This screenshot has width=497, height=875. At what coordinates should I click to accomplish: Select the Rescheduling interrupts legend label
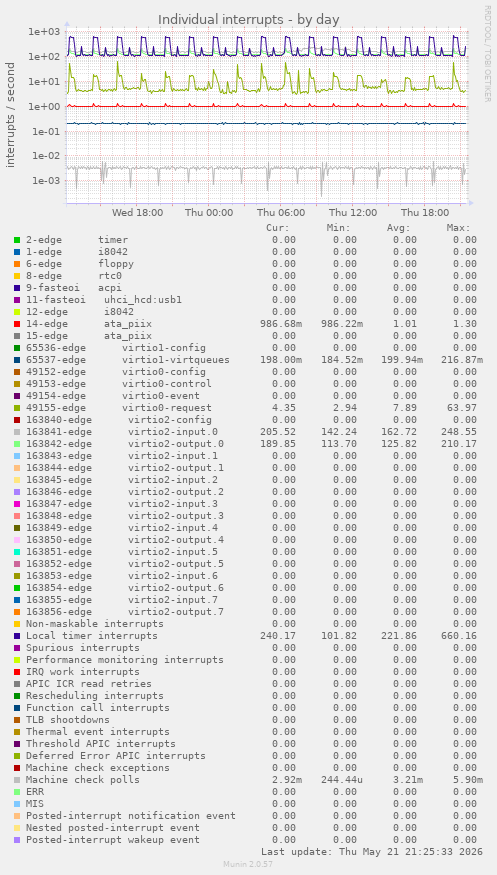pyautogui.click(x=95, y=696)
